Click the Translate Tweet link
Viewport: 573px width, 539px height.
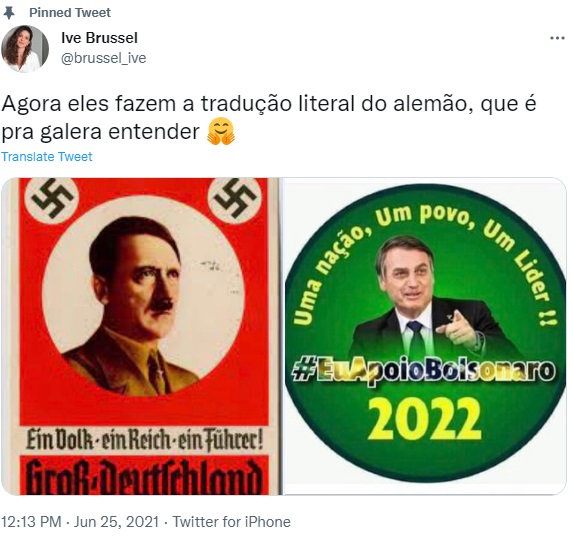pos(47,157)
